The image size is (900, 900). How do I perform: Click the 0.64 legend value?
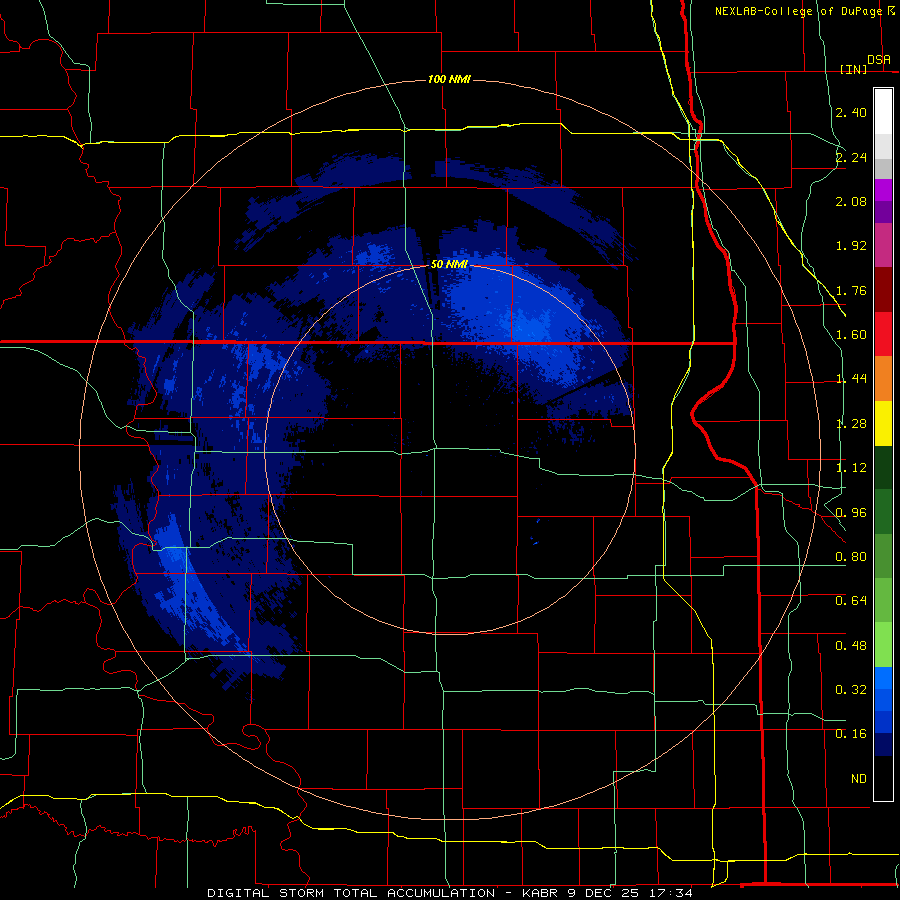(851, 601)
